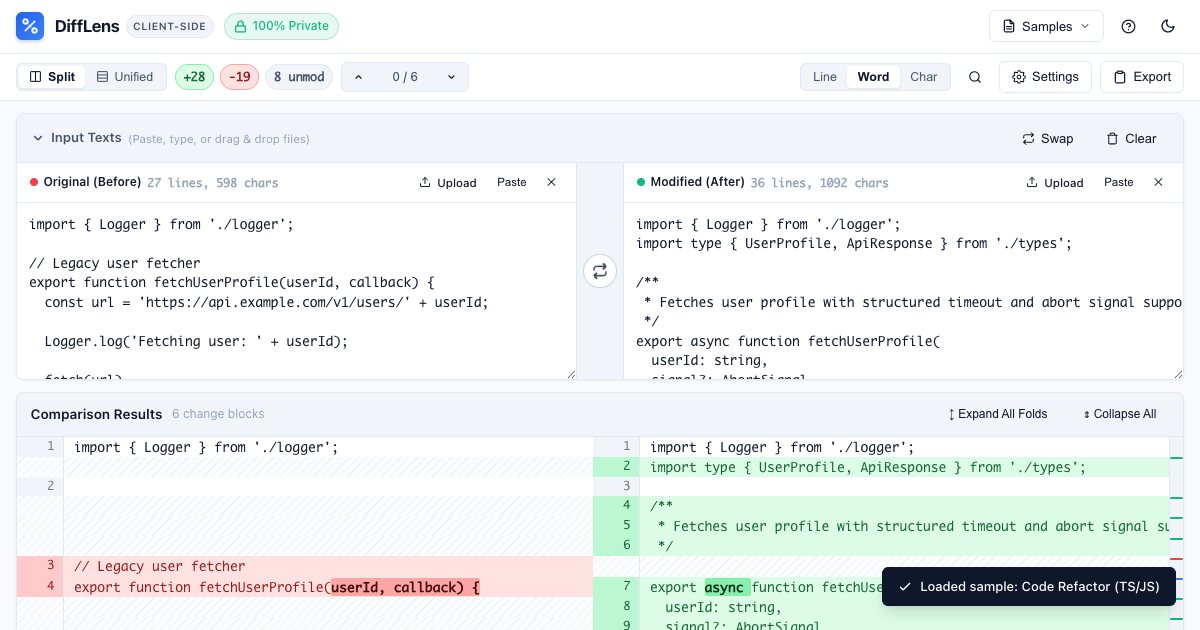
Task: Click the -19 deletions badge
Action: coord(240,77)
